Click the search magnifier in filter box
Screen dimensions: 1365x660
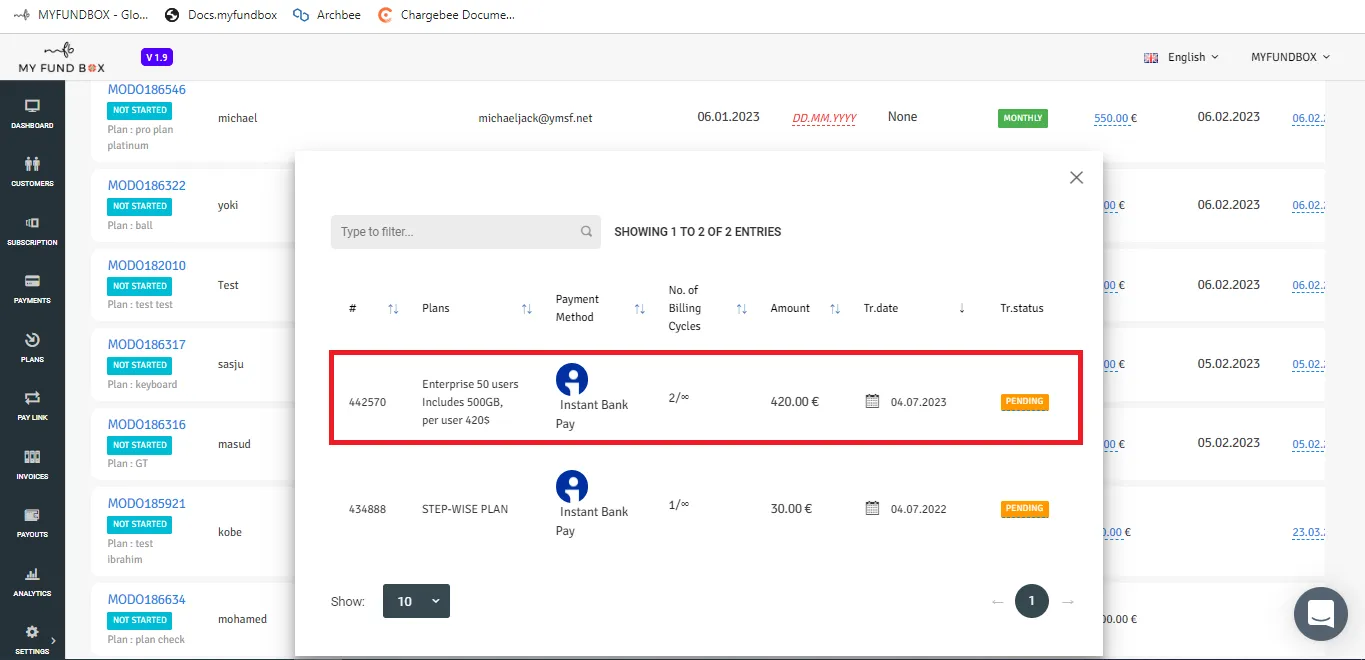[x=586, y=232]
